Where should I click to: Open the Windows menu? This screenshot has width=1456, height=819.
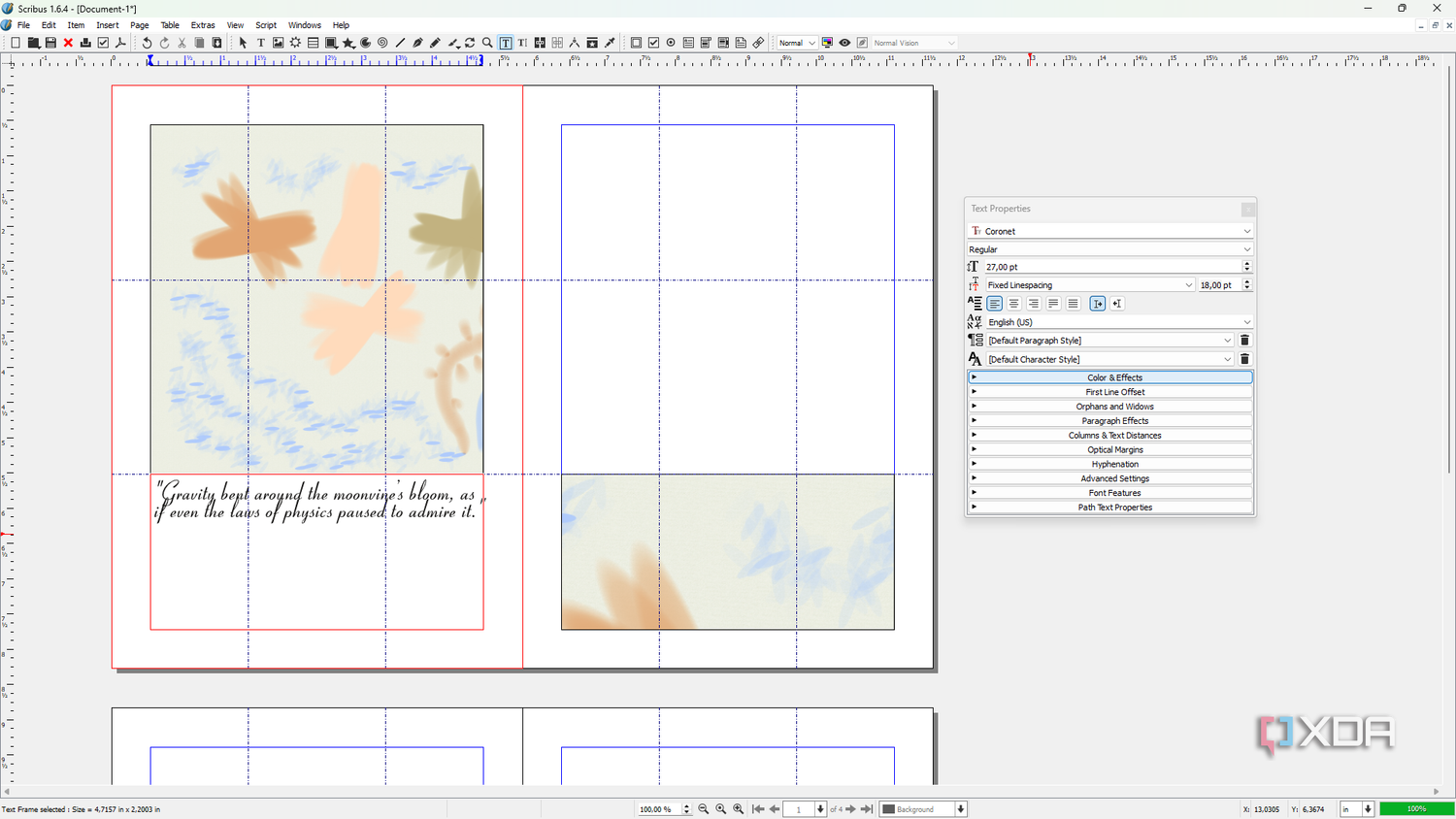coord(305,25)
